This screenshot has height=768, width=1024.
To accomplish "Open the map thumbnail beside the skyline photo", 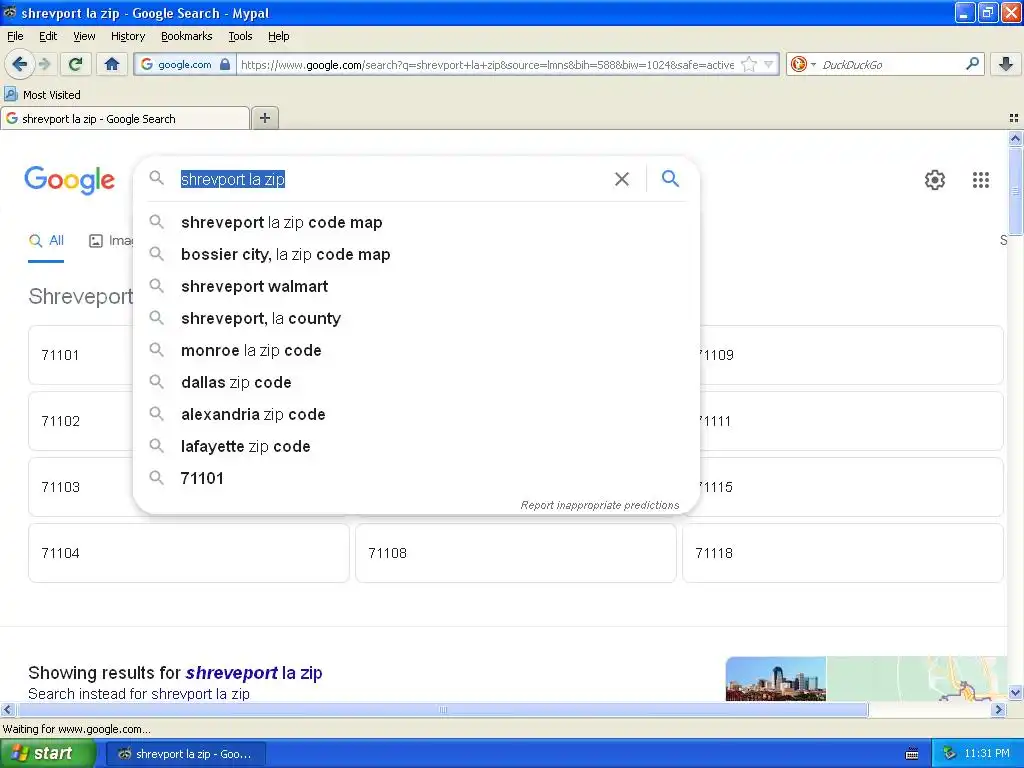I will [x=916, y=679].
